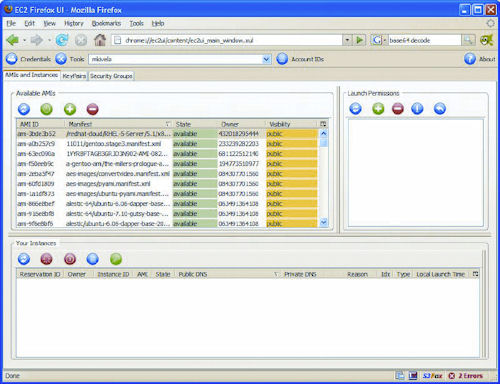Open column picker in Available AMIs table

323,124
